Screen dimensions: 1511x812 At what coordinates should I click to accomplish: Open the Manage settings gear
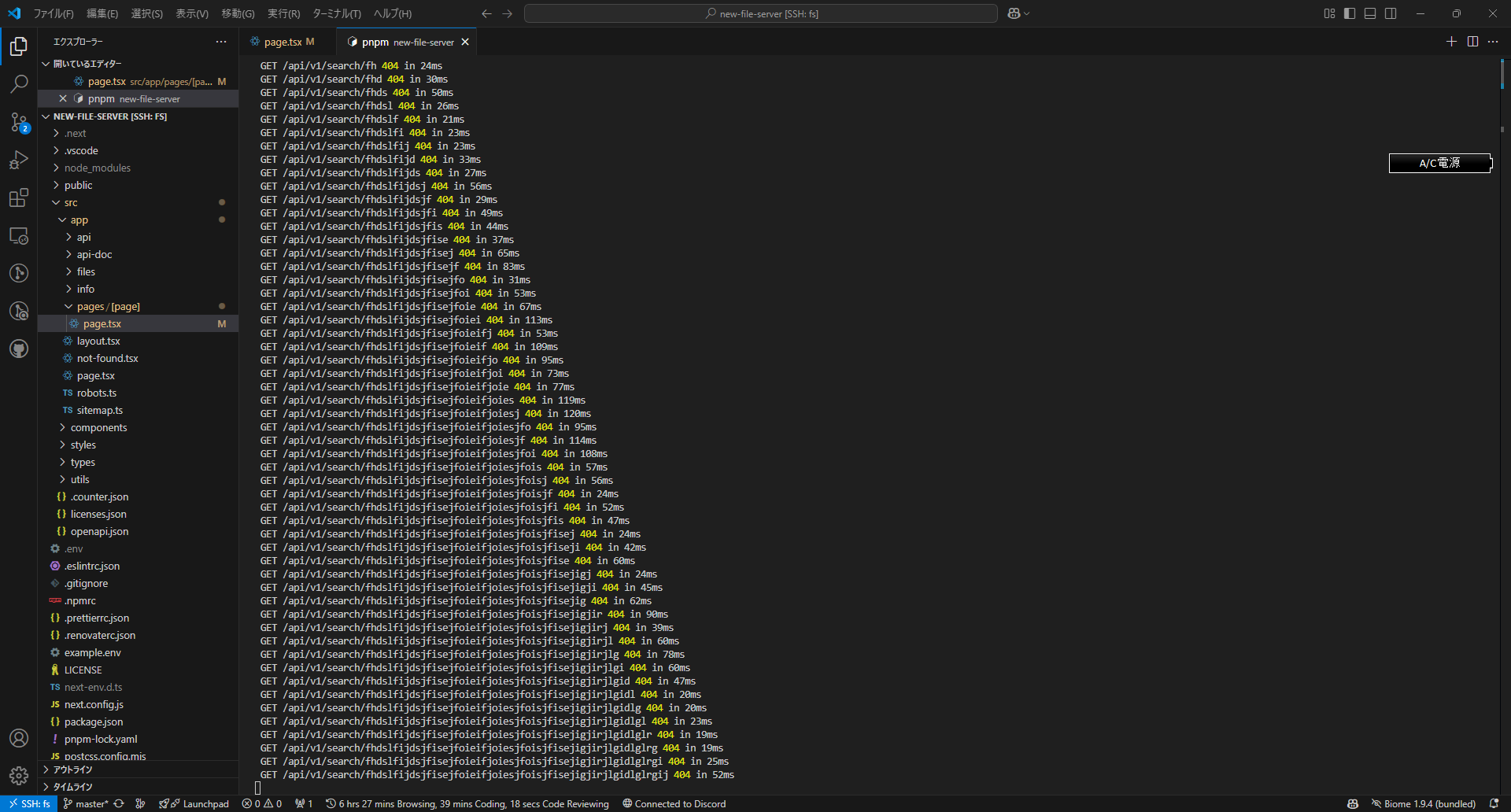[19, 776]
